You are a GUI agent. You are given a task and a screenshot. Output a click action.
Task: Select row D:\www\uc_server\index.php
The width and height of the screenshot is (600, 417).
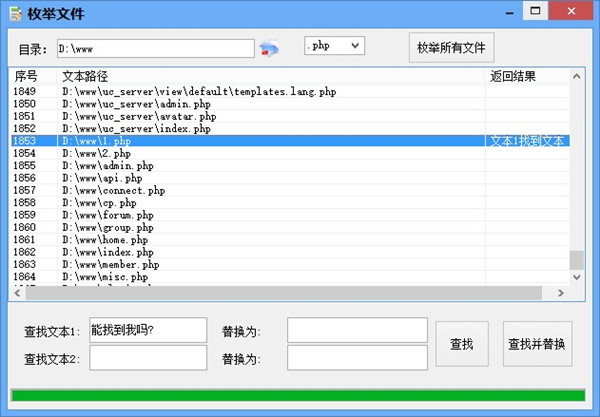[290, 128]
